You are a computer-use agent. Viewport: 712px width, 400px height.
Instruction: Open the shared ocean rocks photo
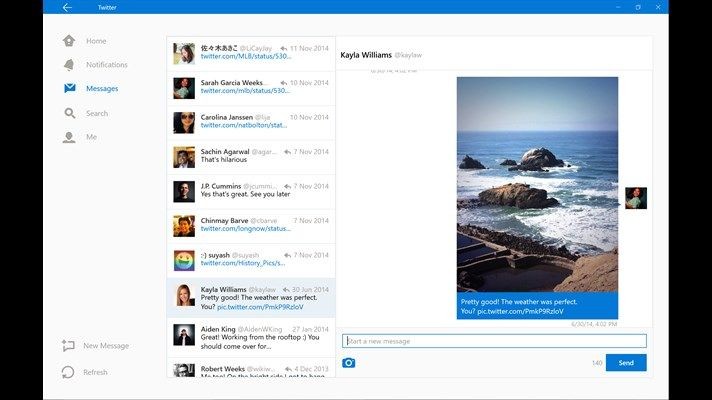pos(537,184)
